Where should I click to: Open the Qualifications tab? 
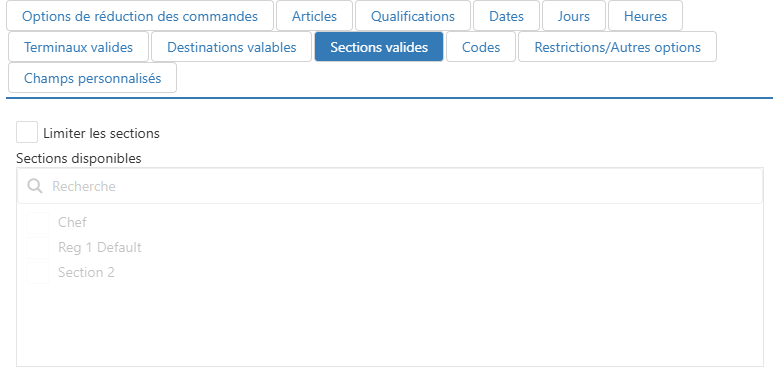click(413, 16)
